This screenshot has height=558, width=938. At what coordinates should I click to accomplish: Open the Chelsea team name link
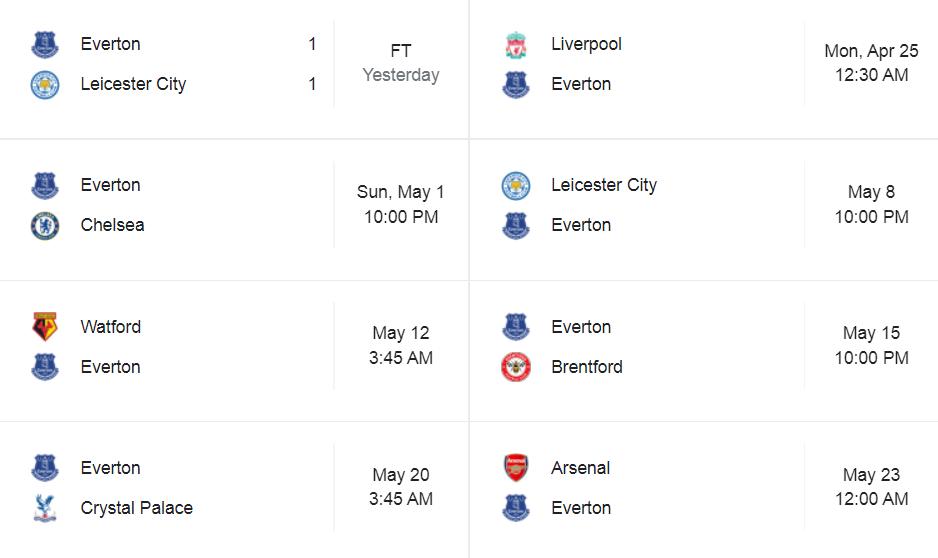(112, 225)
